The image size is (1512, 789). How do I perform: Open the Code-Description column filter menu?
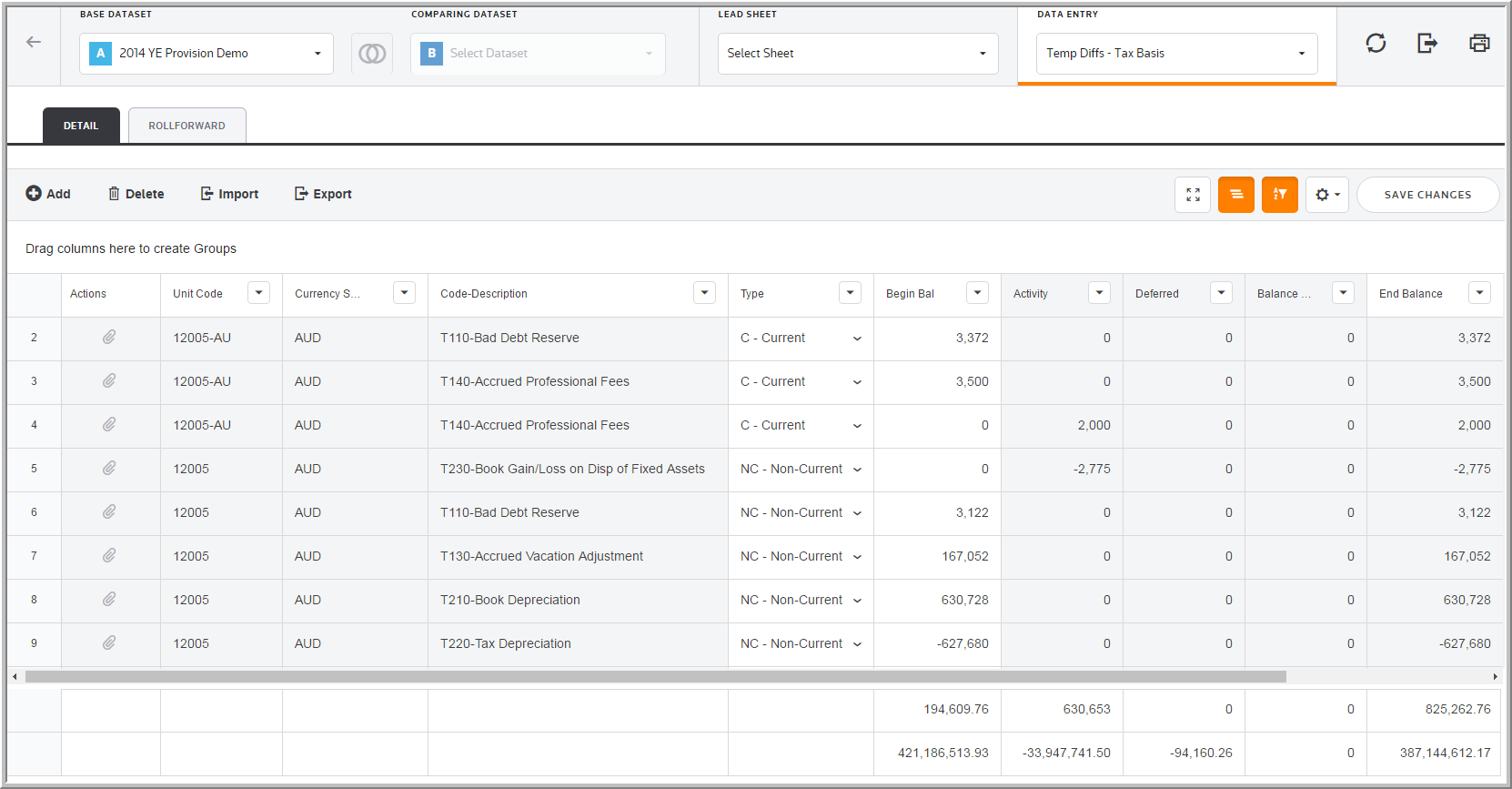click(x=705, y=293)
